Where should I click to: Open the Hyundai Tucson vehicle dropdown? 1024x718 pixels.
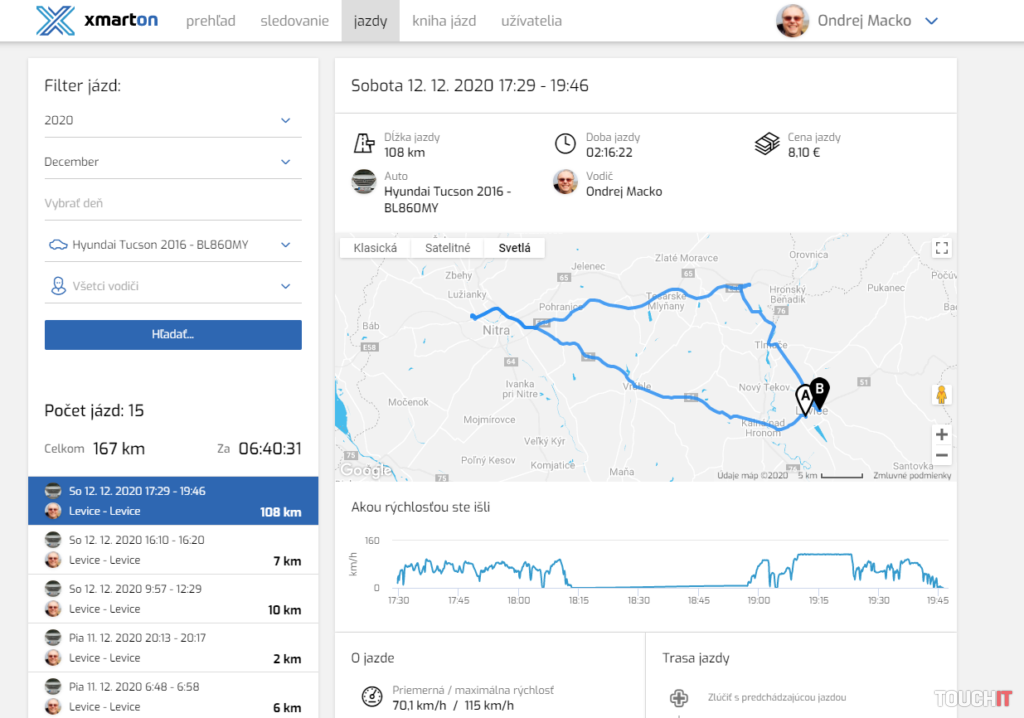point(173,244)
